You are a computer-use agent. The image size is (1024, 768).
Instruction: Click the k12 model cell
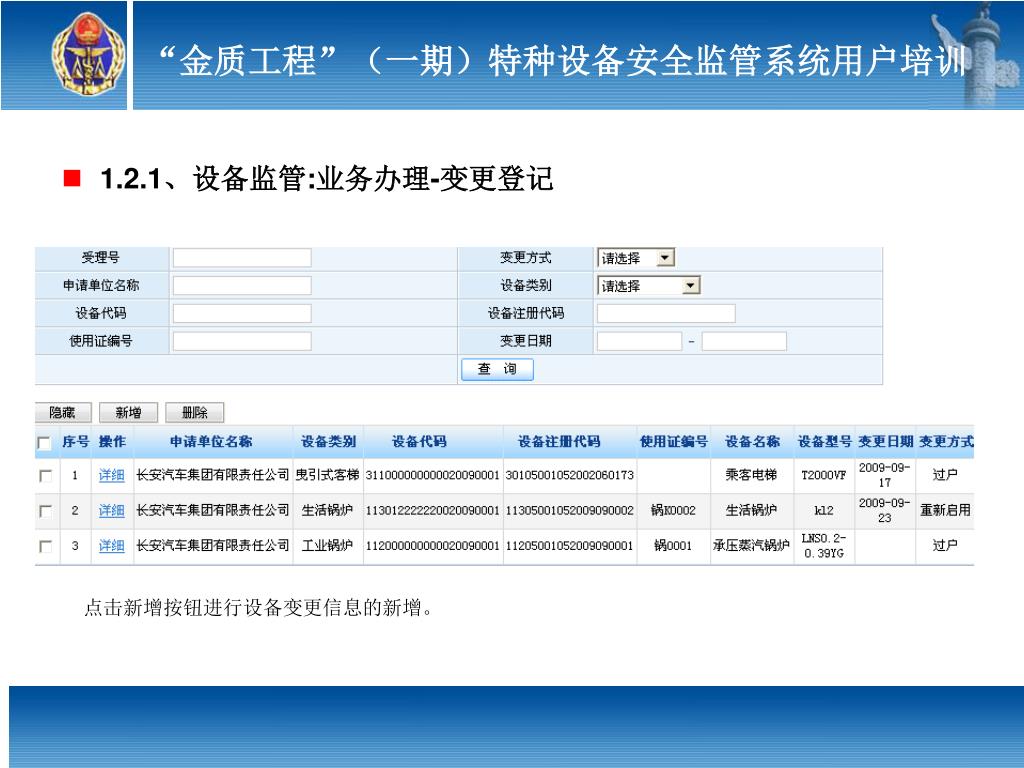pos(824,511)
